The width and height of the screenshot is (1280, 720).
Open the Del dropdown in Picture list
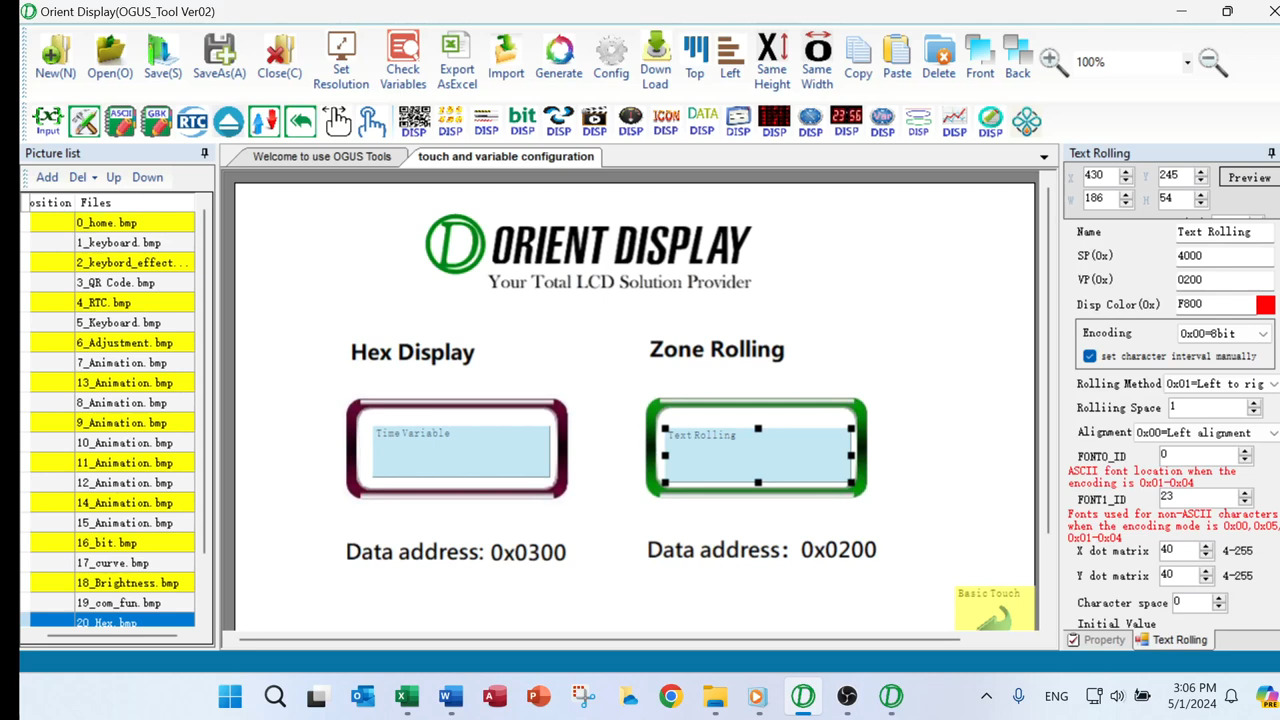[x=95, y=177]
